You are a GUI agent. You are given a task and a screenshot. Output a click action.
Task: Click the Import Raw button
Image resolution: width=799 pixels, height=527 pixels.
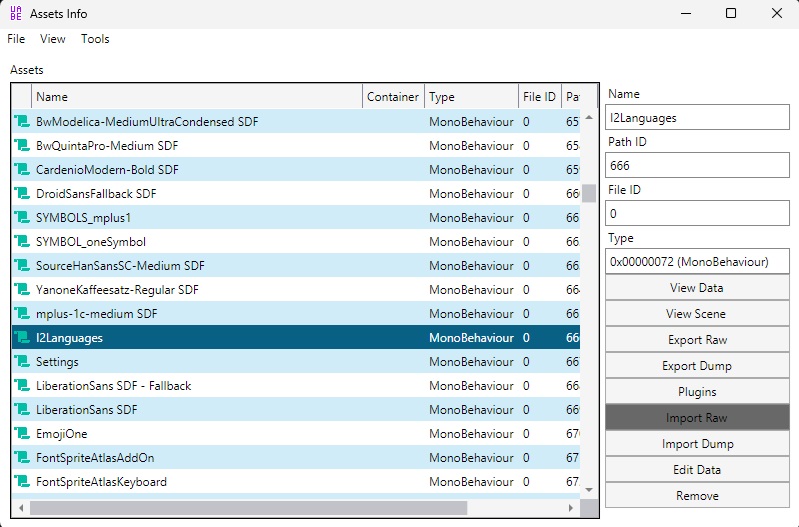[697, 417]
